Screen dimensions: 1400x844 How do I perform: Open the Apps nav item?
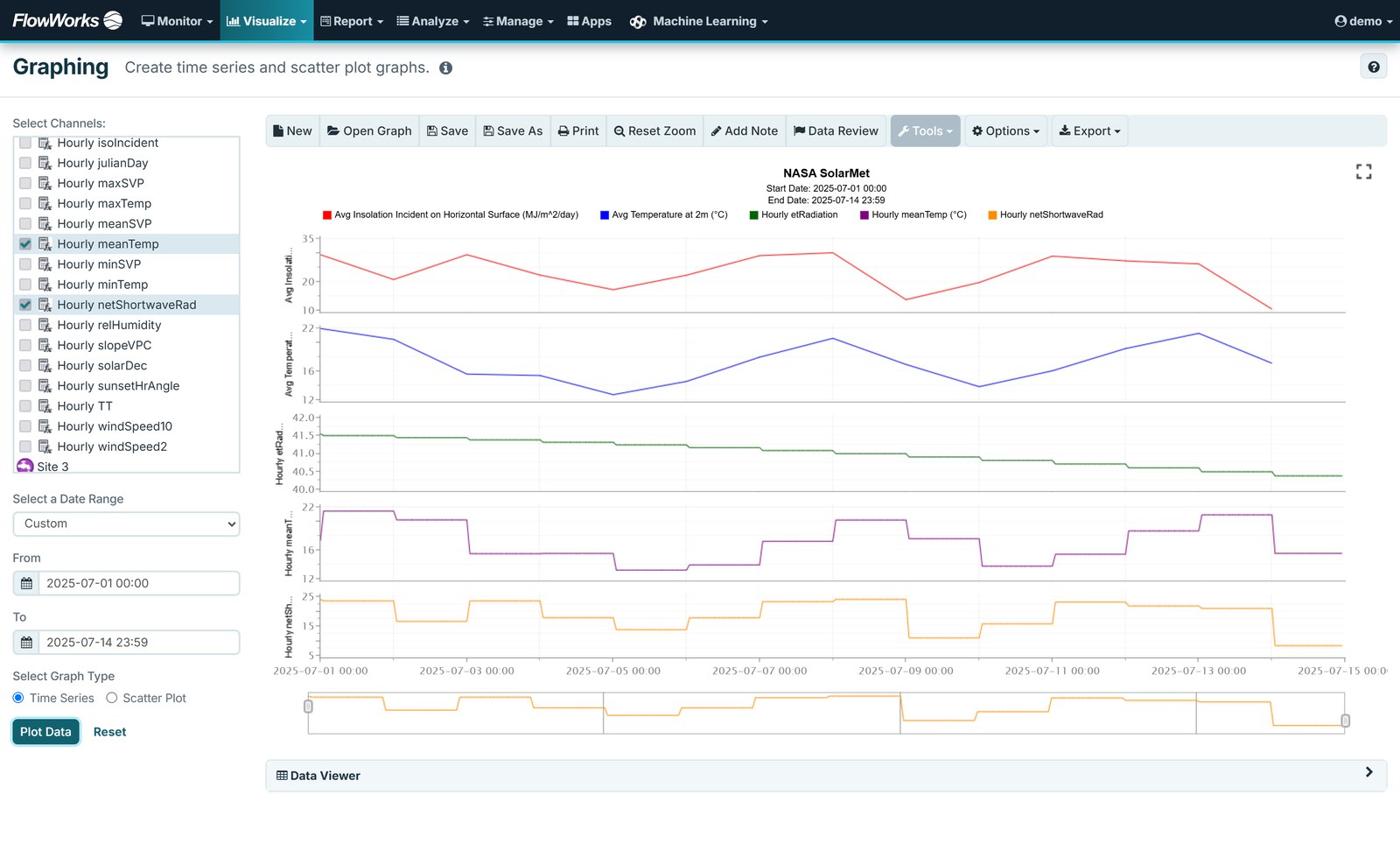click(x=589, y=21)
